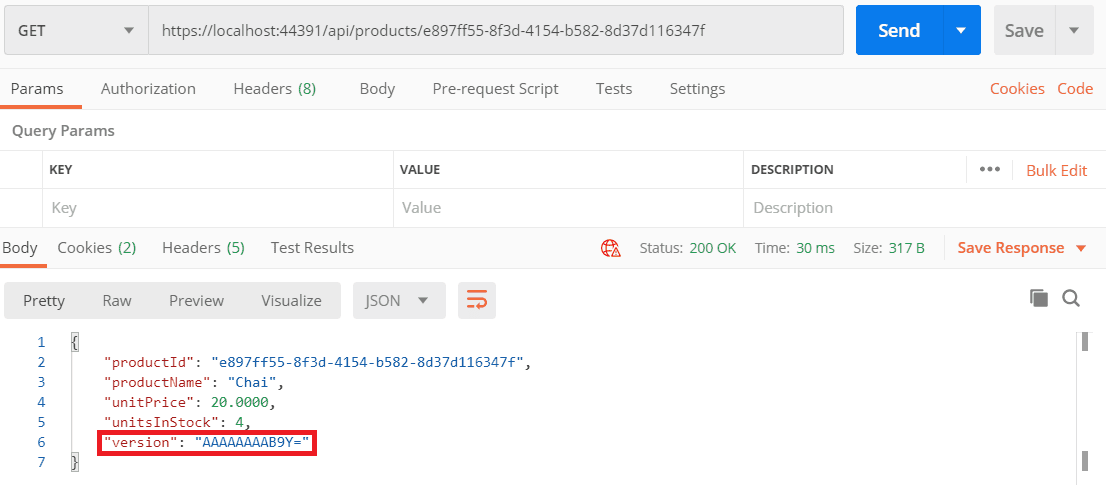This screenshot has width=1106, height=485.
Task: Open the request Headers (8) tab
Action: pyautogui.click(x=274, y=89)
